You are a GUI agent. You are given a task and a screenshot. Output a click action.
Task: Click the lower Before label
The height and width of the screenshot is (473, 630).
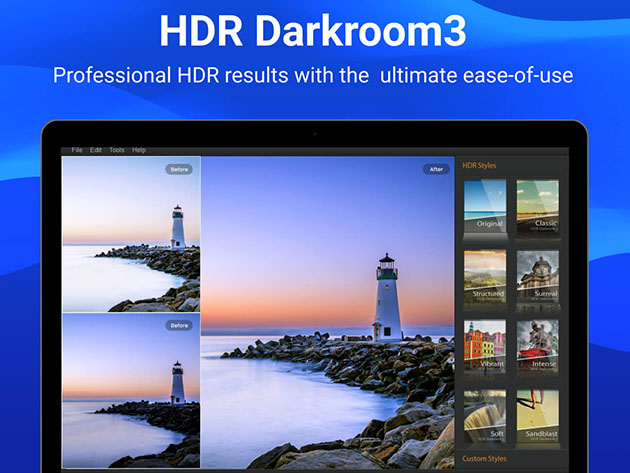179,325
